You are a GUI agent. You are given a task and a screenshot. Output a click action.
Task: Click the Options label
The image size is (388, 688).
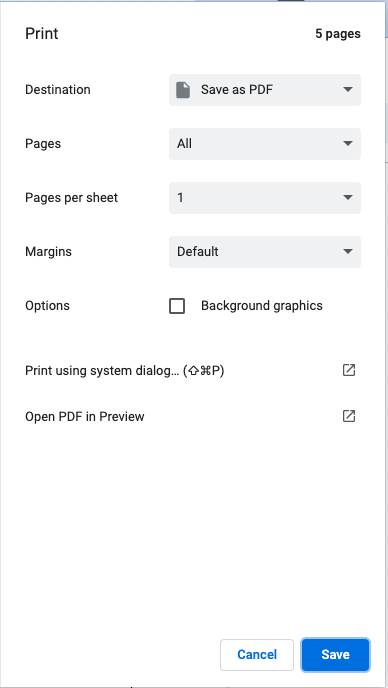pos(47,306)
